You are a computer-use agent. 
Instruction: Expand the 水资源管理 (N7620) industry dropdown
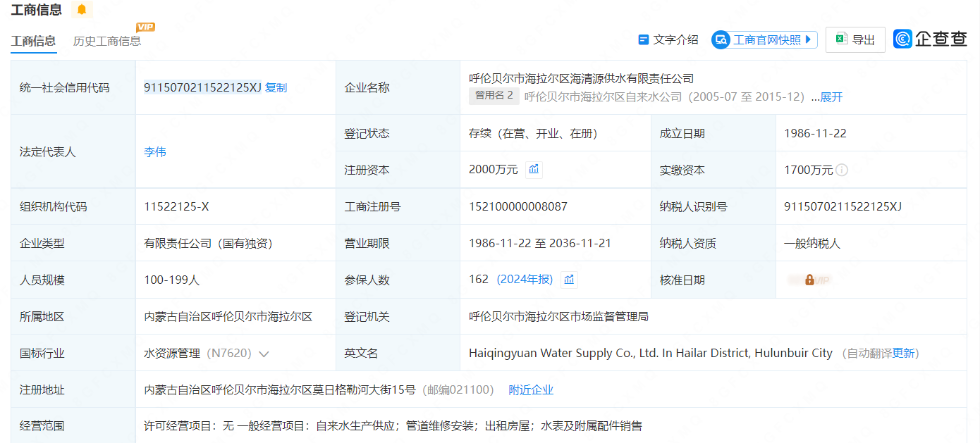click(x=264, y=353)
